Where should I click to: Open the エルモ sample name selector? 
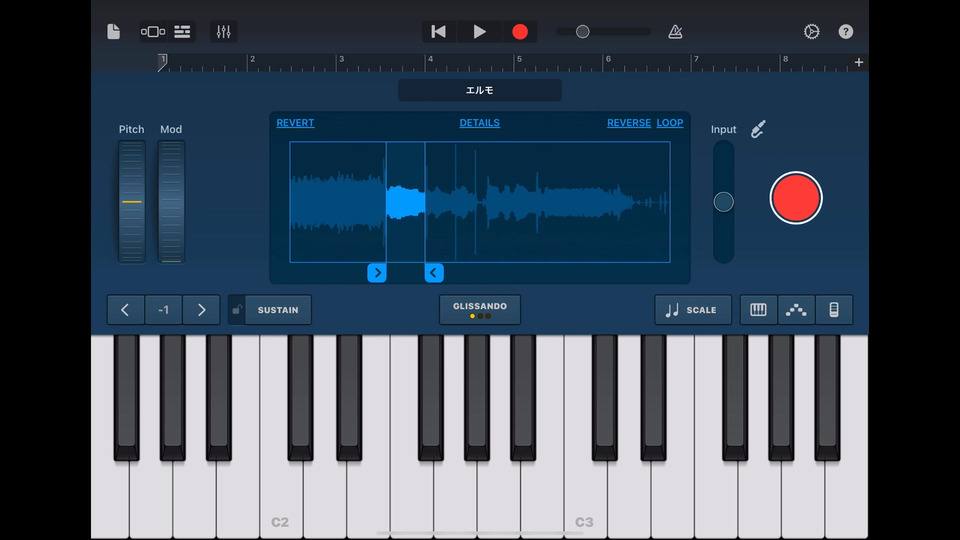pos(479,90)
